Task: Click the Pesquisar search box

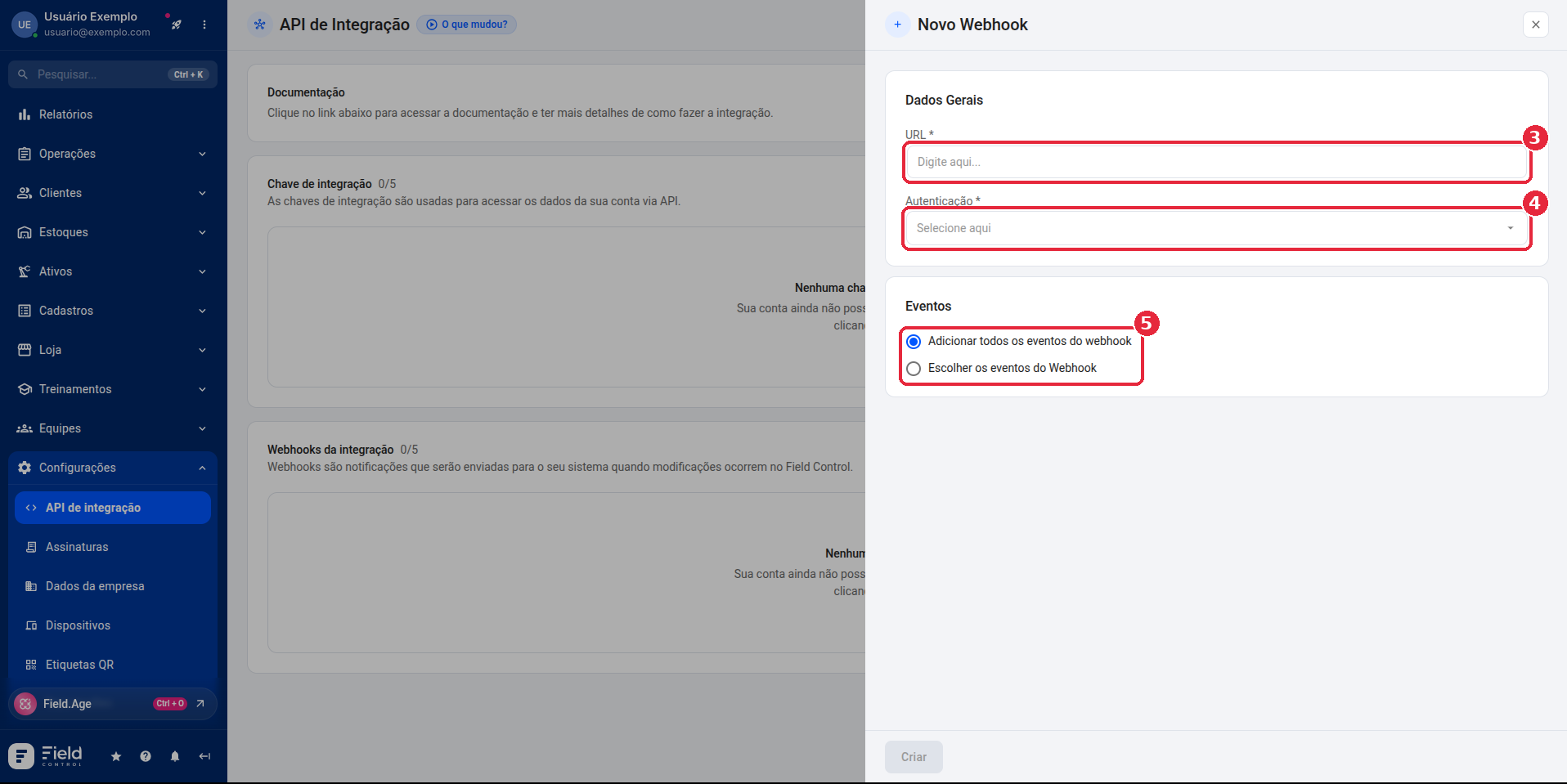Action: coord(113,74)
